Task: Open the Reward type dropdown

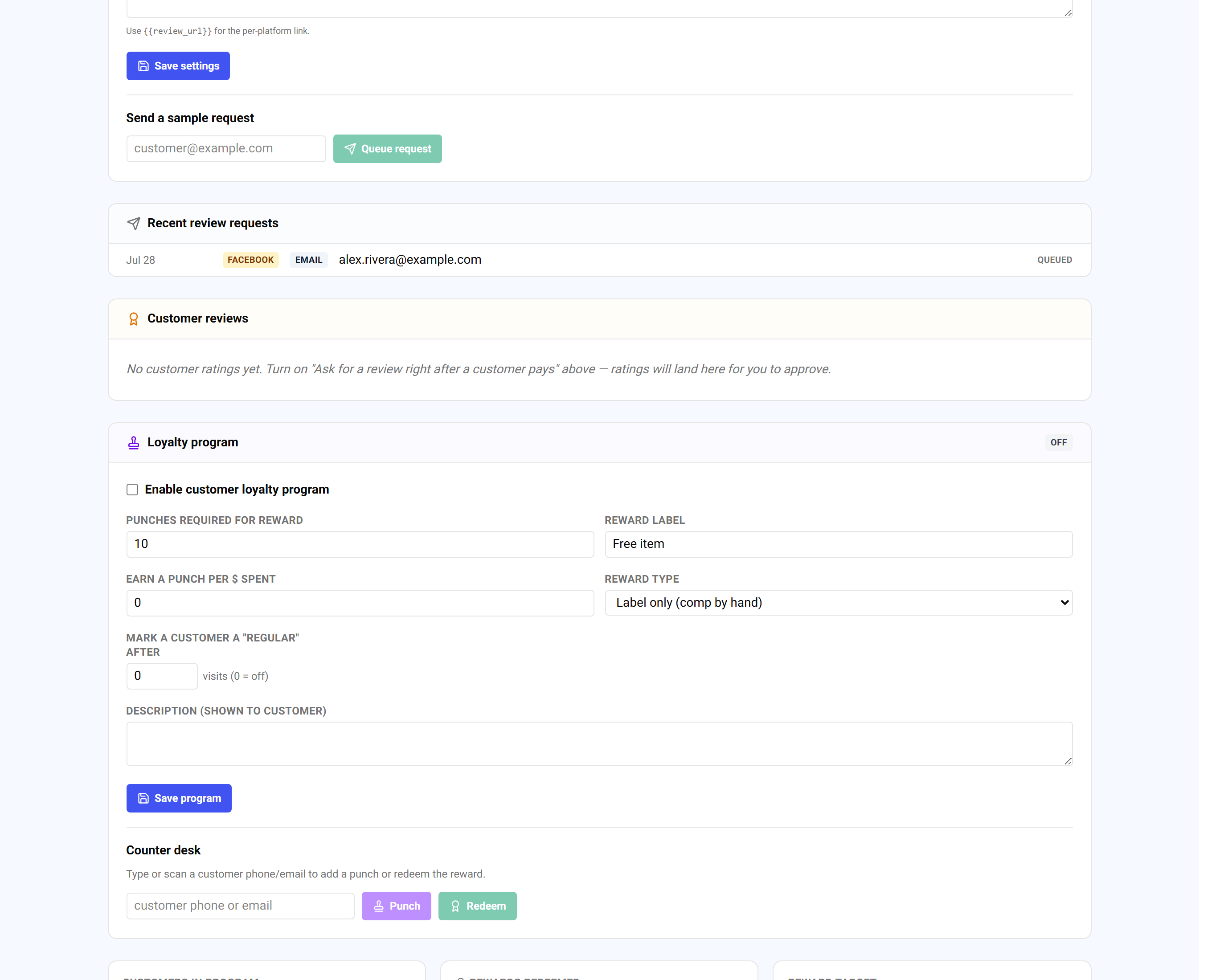Action: tap(838, 603)
